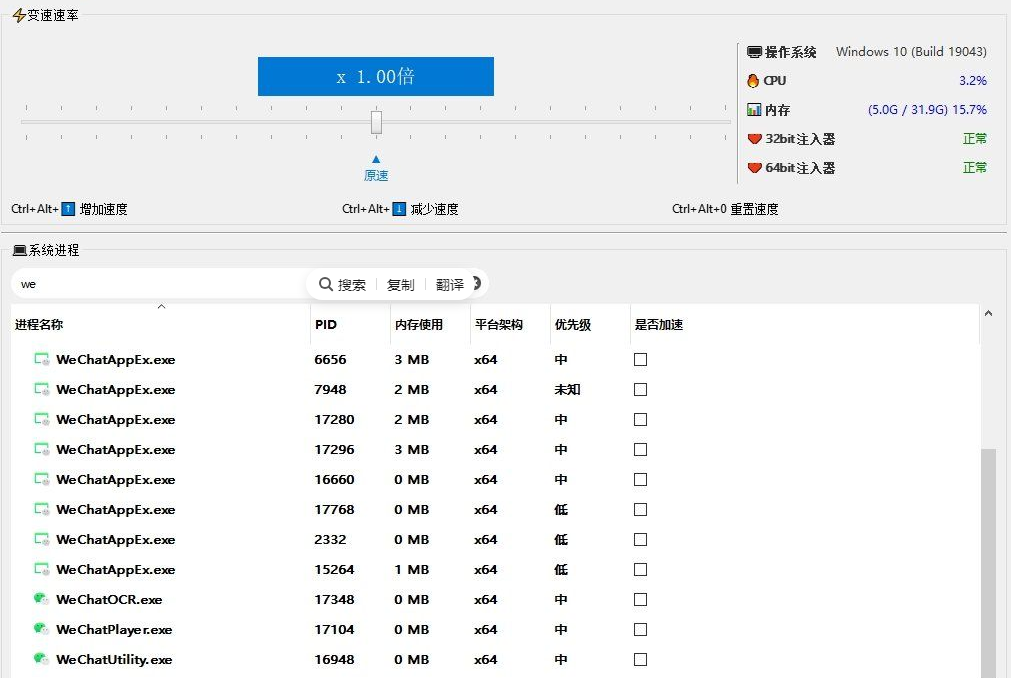Click the down-arrow key icon for 减少速度

(x=399, y=209)
